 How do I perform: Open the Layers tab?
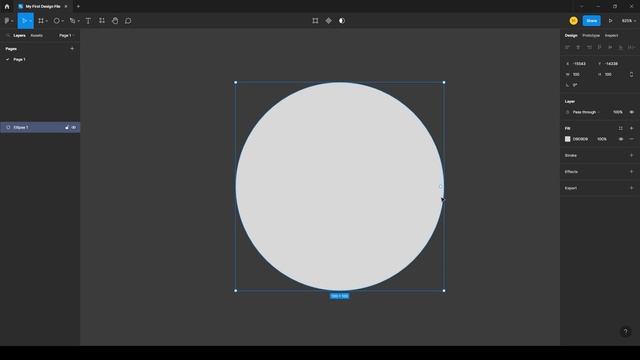point(19,36)
